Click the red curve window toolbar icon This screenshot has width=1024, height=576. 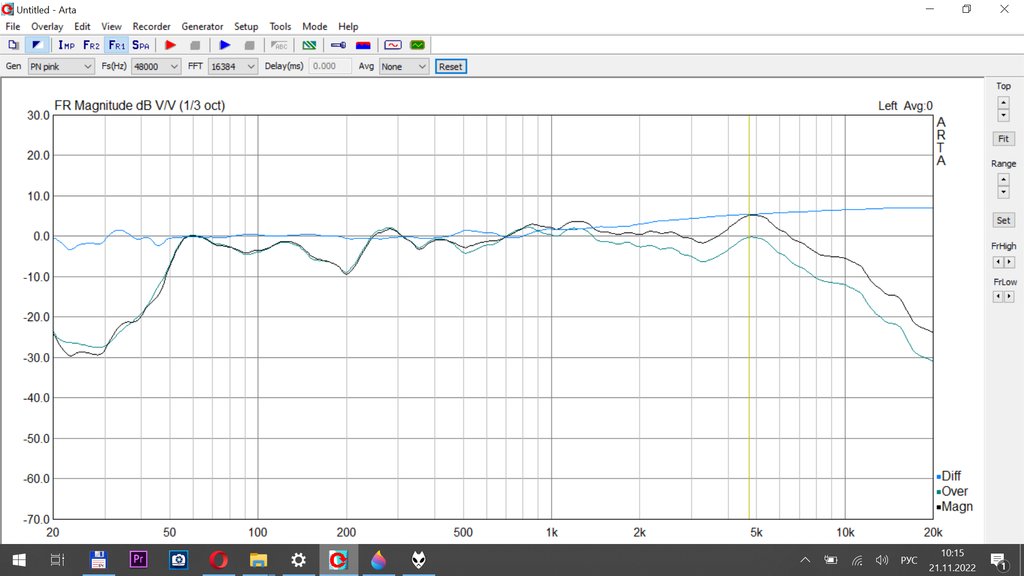[393, 45]
